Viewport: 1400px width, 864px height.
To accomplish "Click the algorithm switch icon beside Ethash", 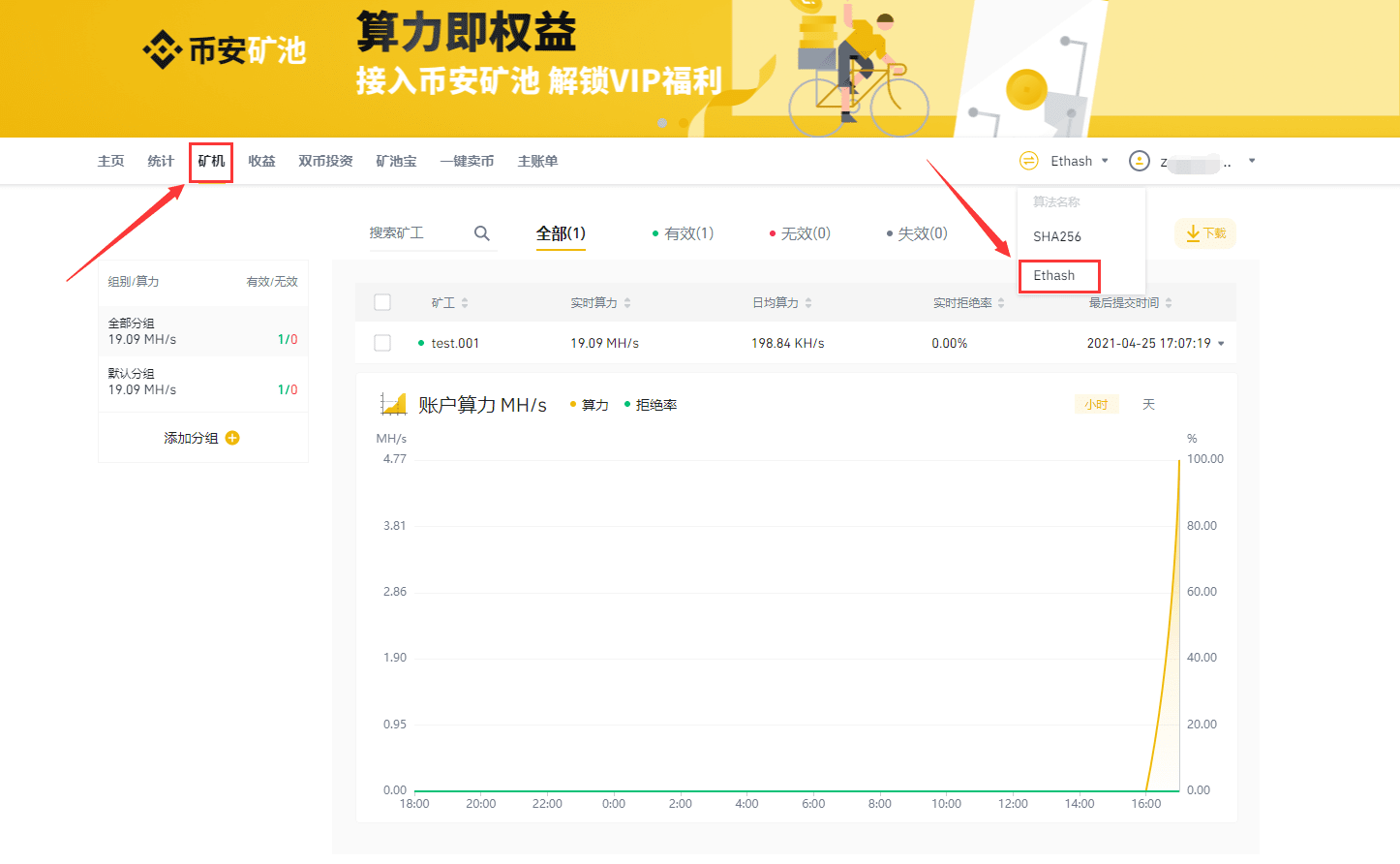I will 1028,161.
